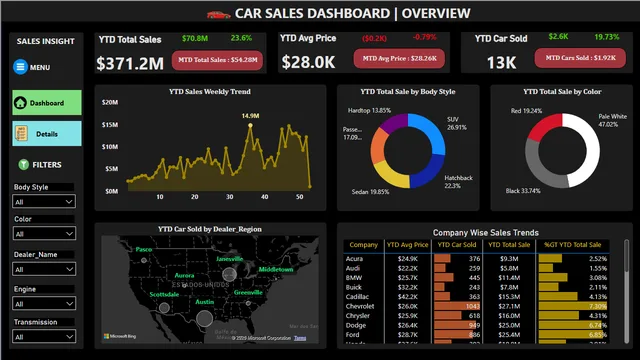Click the Greenville bubble on the map
The height and width of the screenshot is (360, 640).
coord(248,303)
